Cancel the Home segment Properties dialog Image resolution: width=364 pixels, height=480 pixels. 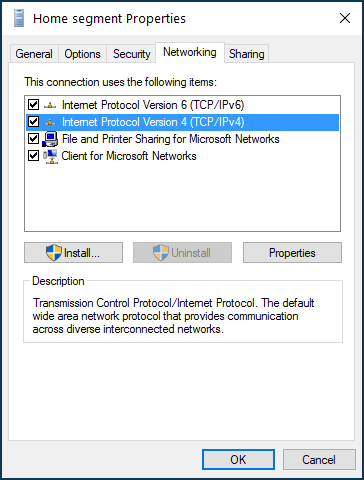pyautogui.click(x=319, y=460)
